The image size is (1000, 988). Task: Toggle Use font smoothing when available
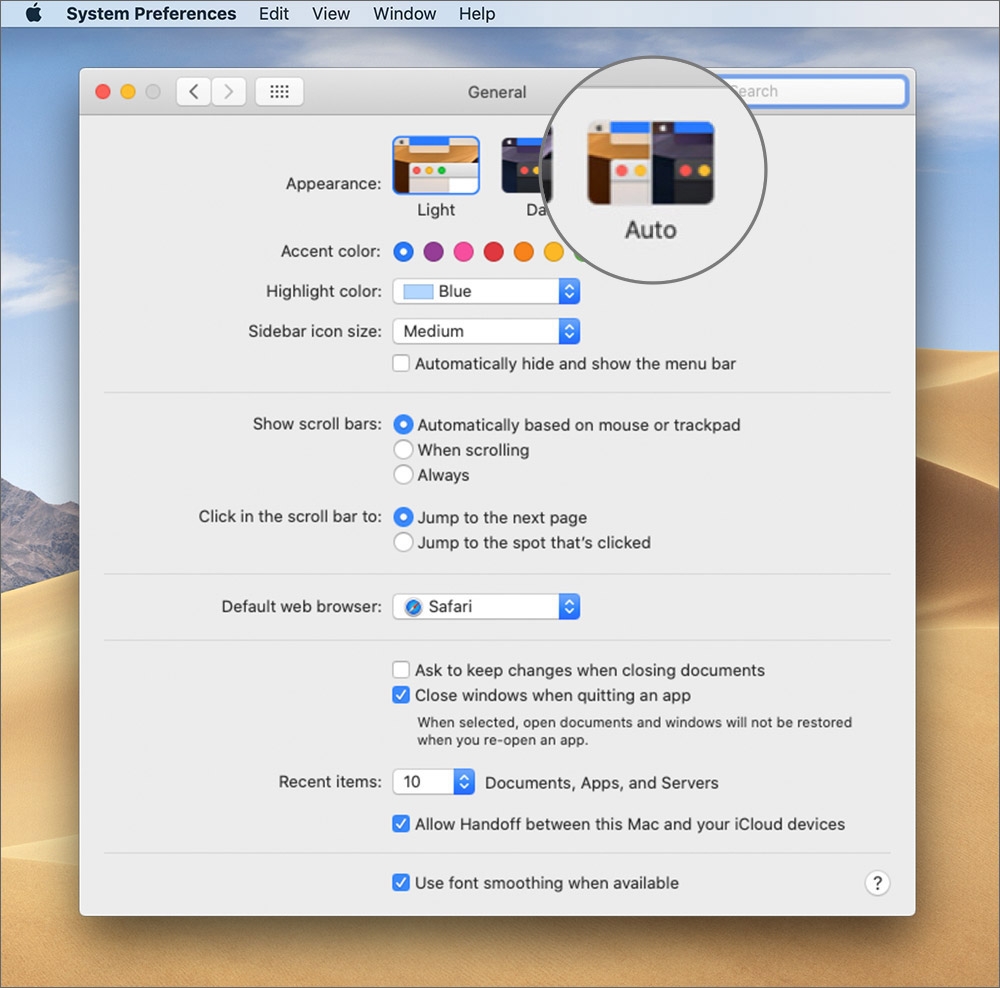(401, 883)
